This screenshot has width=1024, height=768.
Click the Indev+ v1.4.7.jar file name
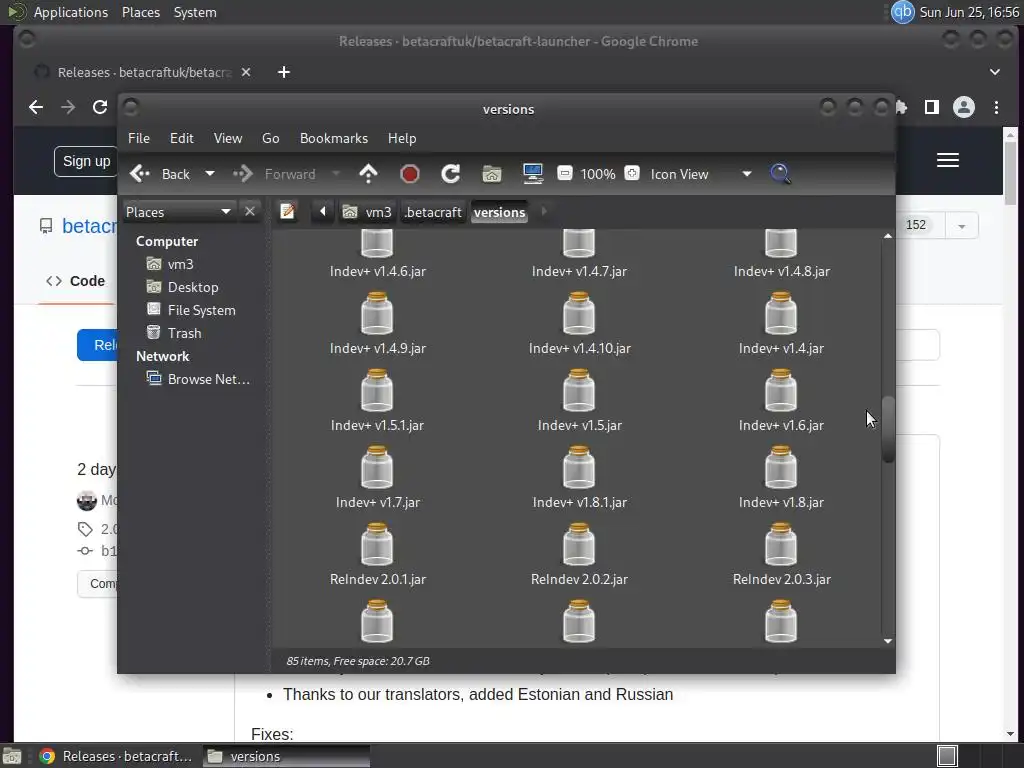click(579, 271)
